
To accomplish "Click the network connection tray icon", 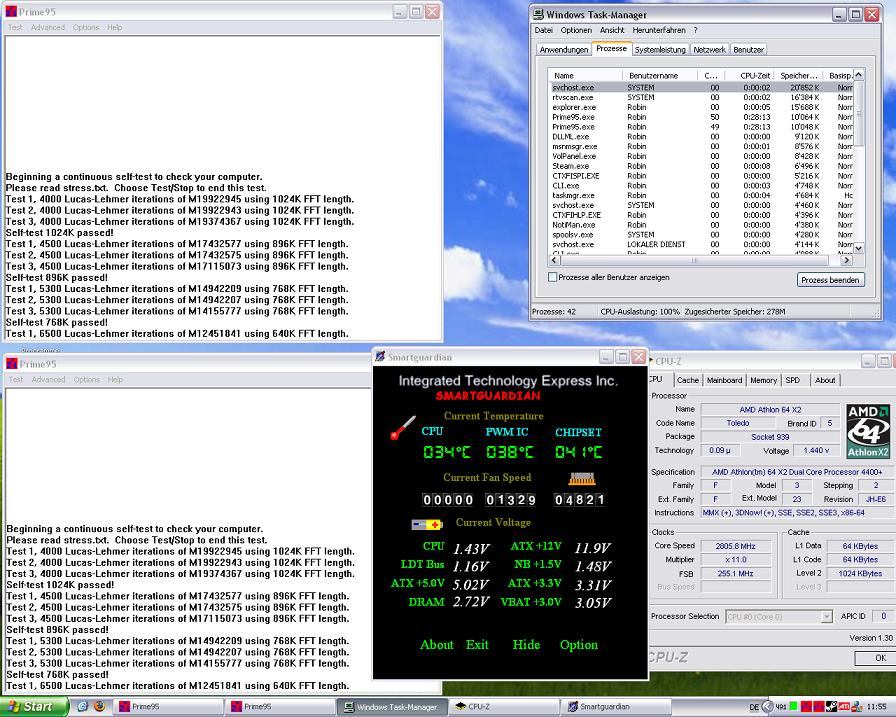I will pos(857,707).
